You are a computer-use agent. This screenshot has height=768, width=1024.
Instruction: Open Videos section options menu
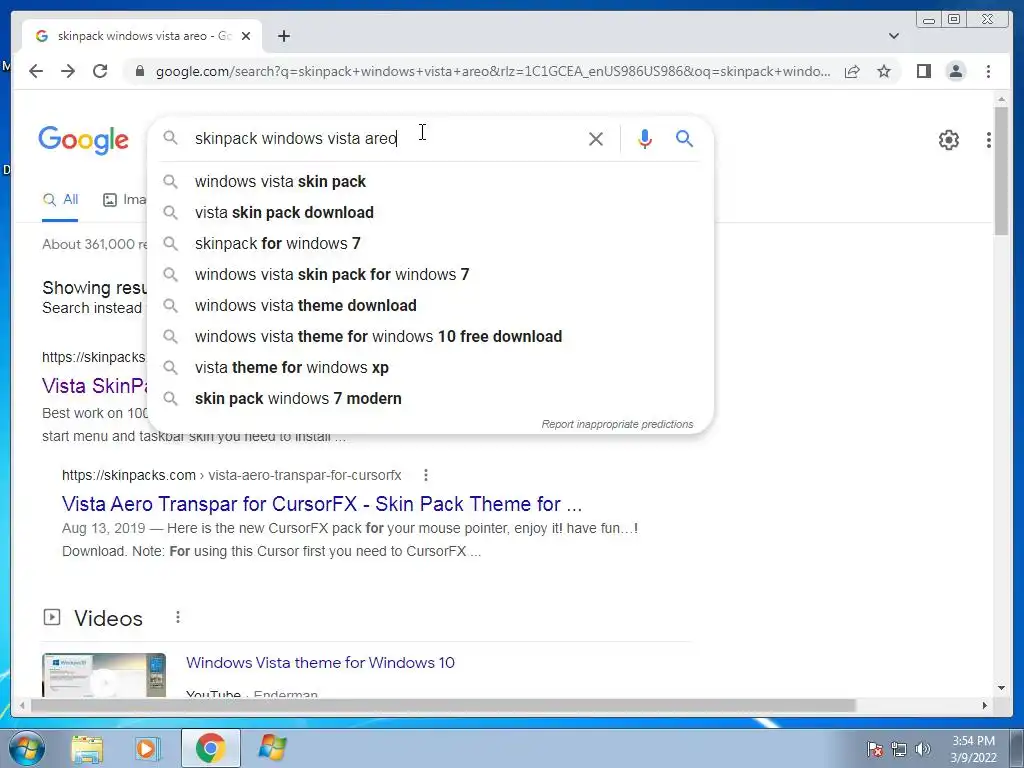[x=178, y=618]
